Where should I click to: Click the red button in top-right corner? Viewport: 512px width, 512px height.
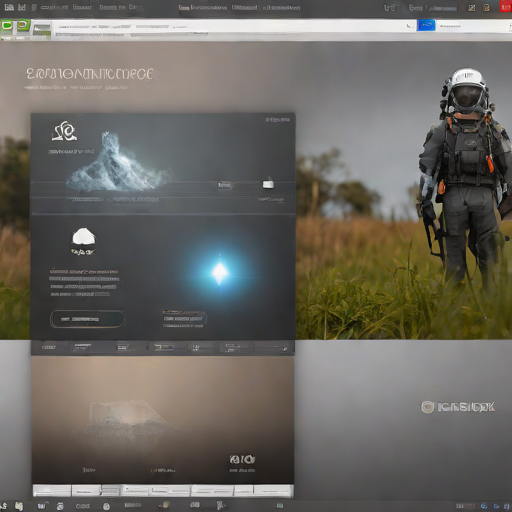tap(506, 7)
